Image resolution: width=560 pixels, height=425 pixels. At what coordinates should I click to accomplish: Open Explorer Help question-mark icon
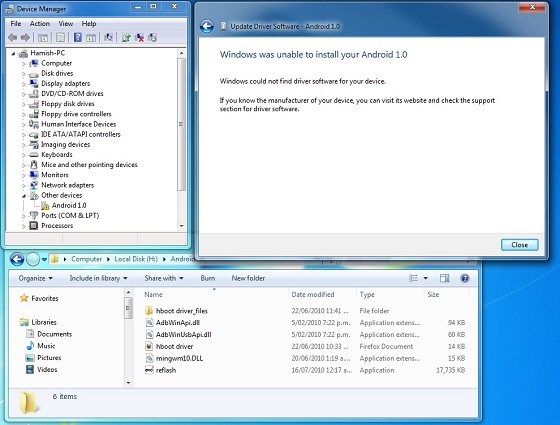pyautogui.click(x=465, y=278)
